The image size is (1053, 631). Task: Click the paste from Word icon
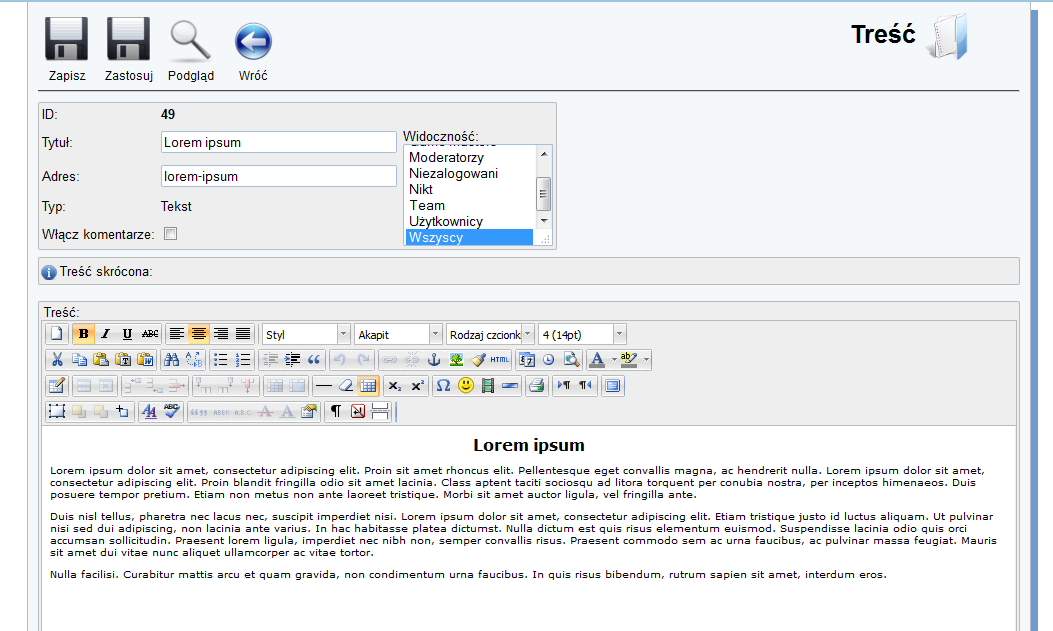(x=145, y=360)
